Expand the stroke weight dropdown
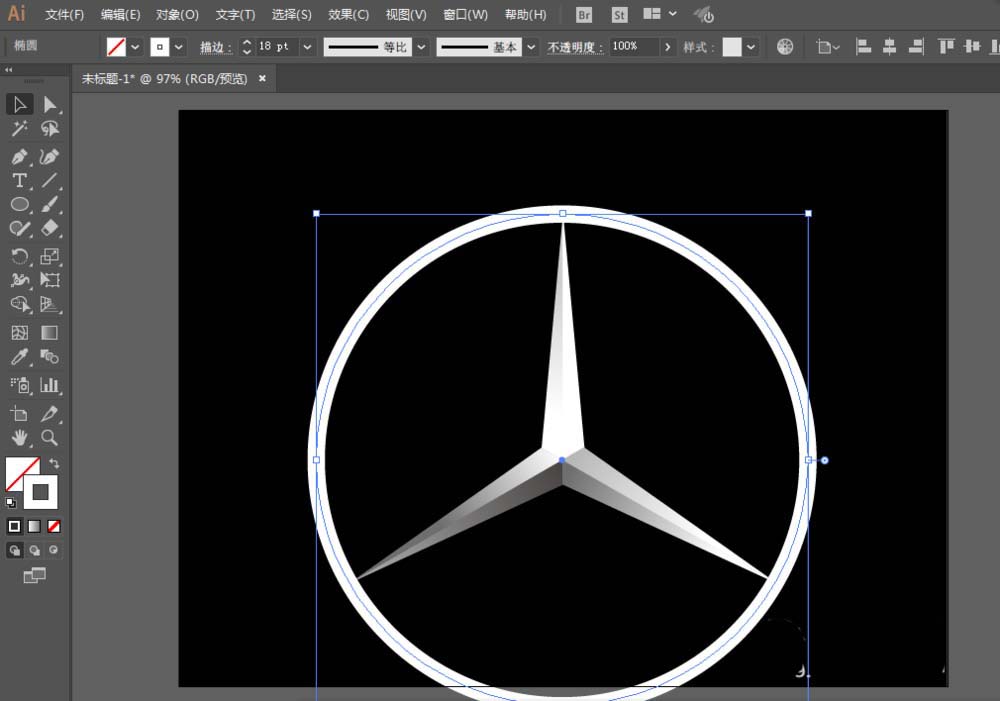 pyautogui.click(x=306, y=47)
